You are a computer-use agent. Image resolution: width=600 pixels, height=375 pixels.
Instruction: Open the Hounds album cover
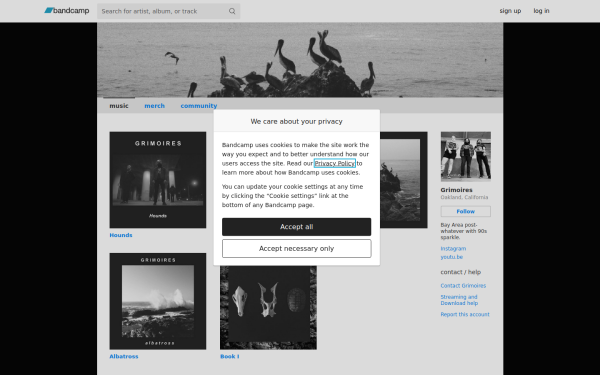click(x=158, y=180)
